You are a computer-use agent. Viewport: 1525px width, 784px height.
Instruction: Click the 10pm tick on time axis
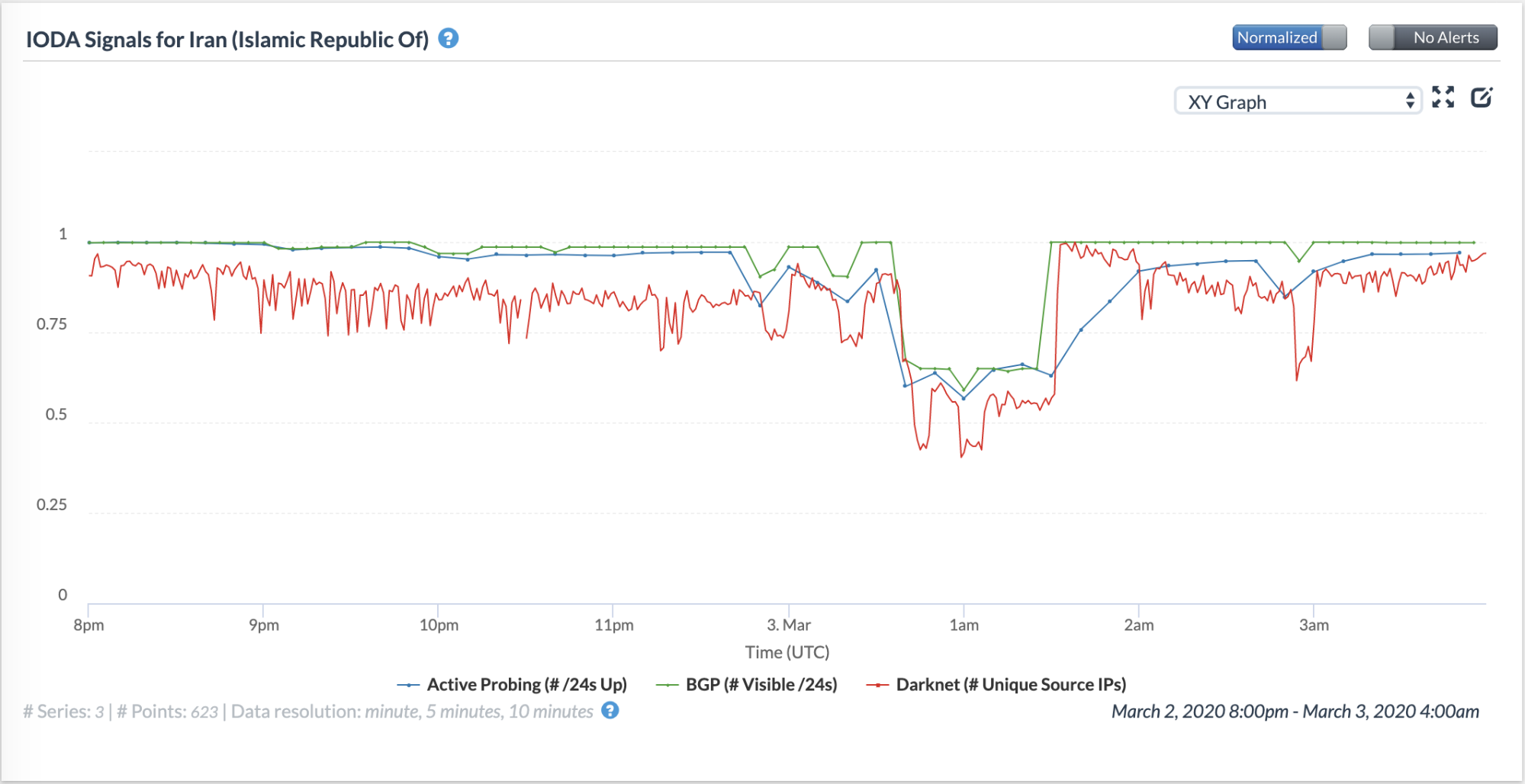[x=439, y=625]
